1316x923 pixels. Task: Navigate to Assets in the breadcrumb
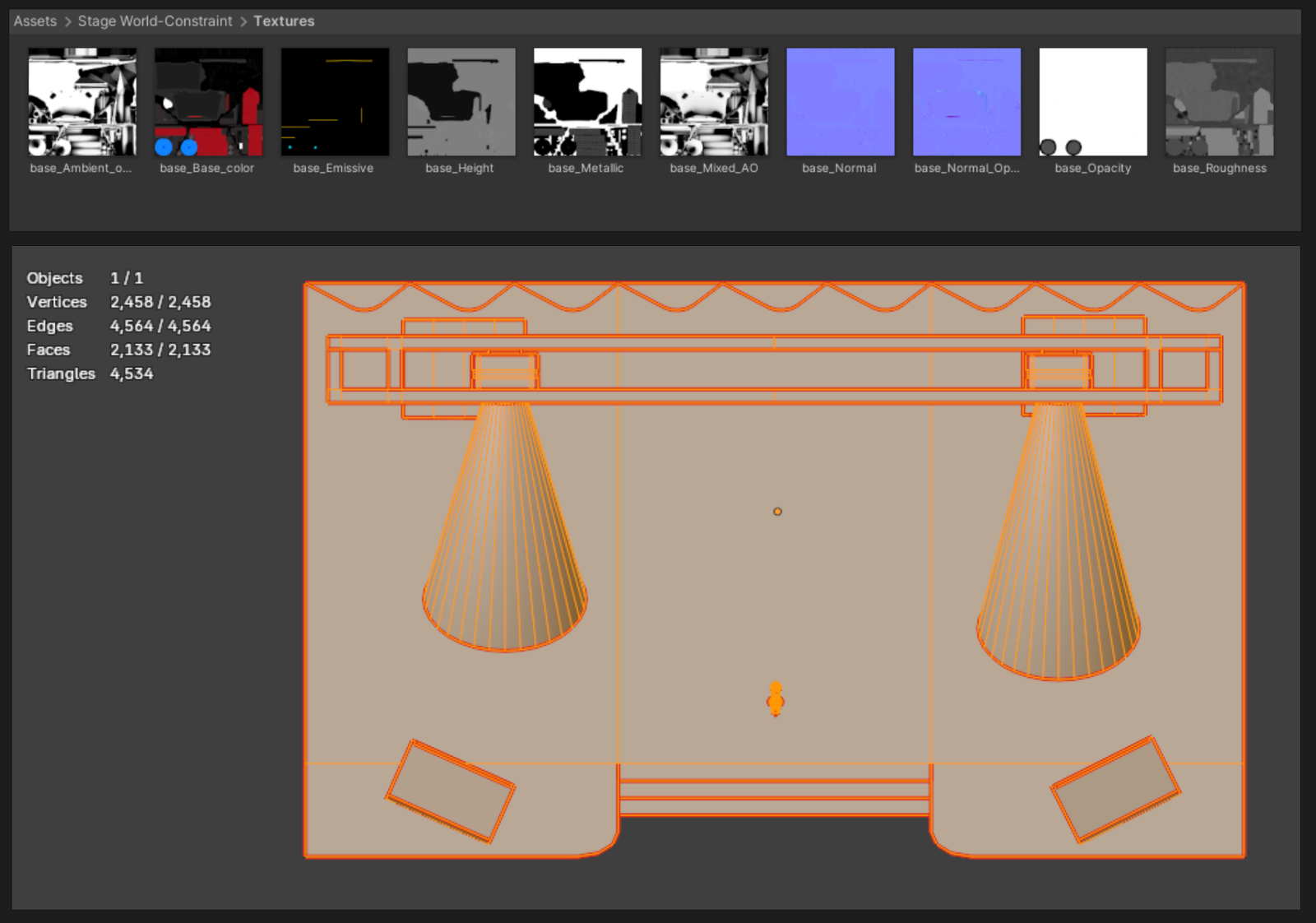35,21
